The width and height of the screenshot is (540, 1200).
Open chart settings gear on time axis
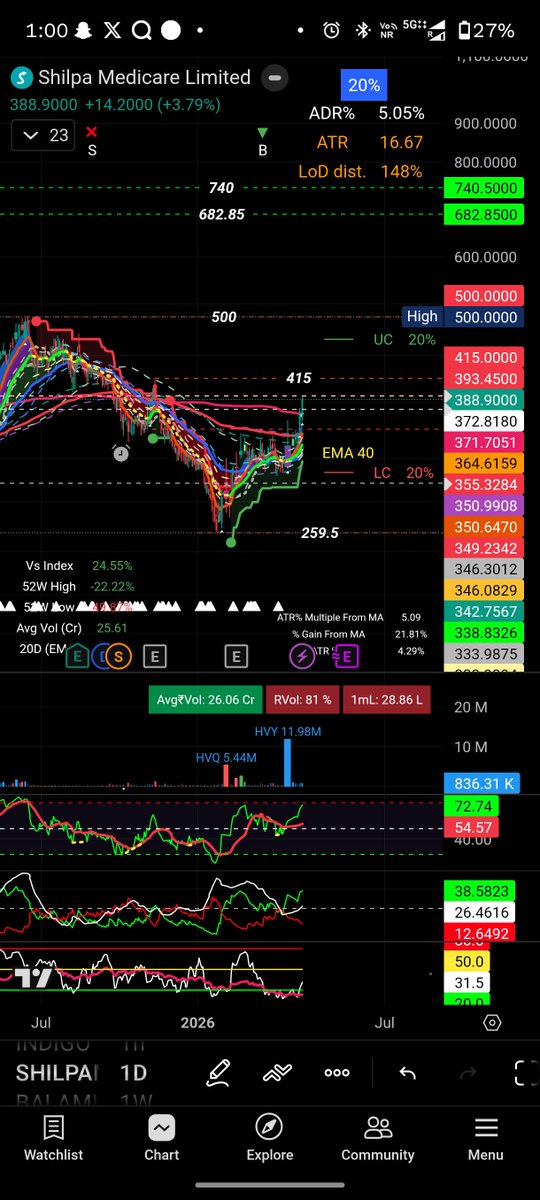click(492, 1023)
